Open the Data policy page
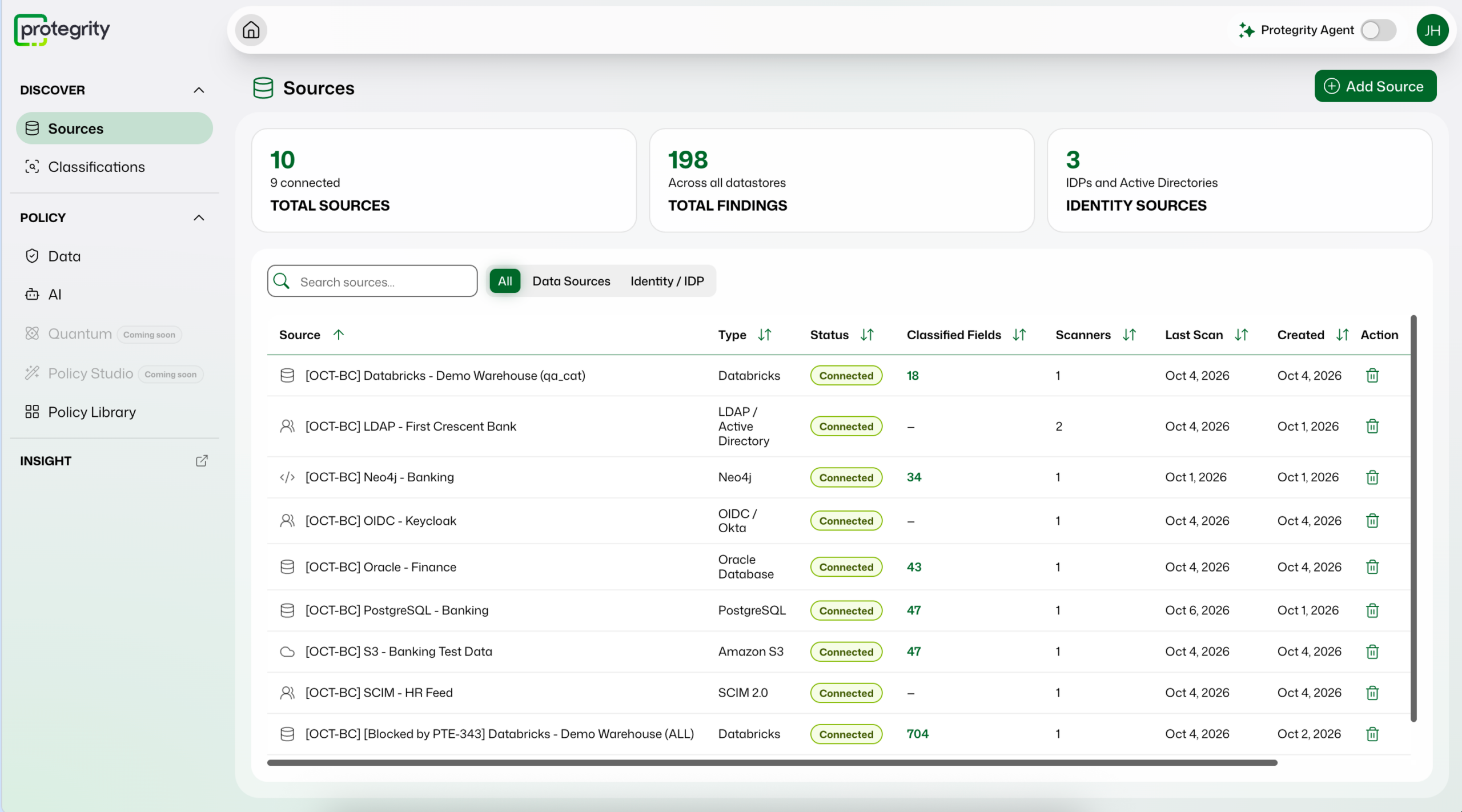This screenshot has width=1462, height=812. pos(114,256)
